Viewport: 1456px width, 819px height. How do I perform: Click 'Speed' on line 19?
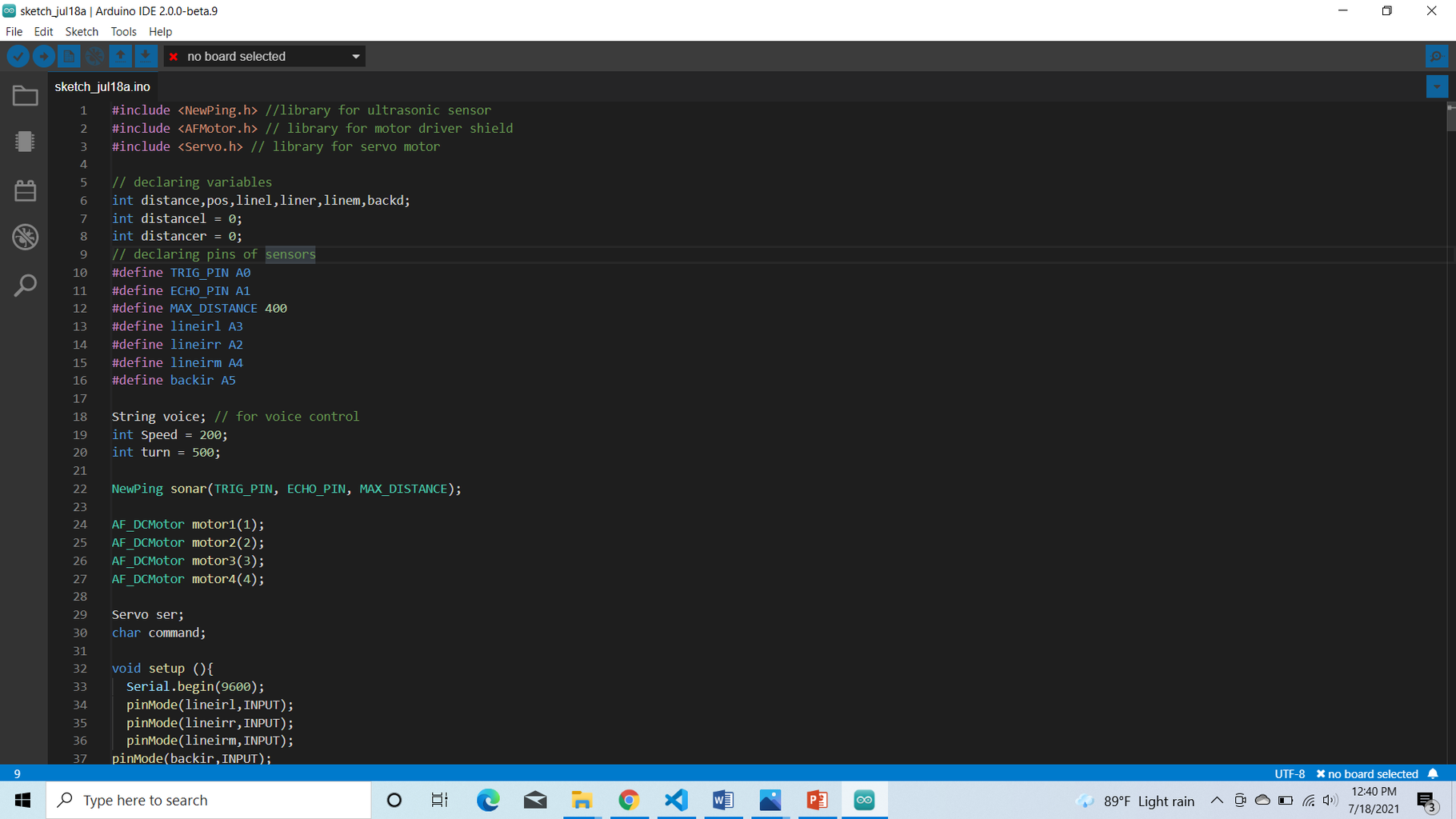click(x=159, y=435)
